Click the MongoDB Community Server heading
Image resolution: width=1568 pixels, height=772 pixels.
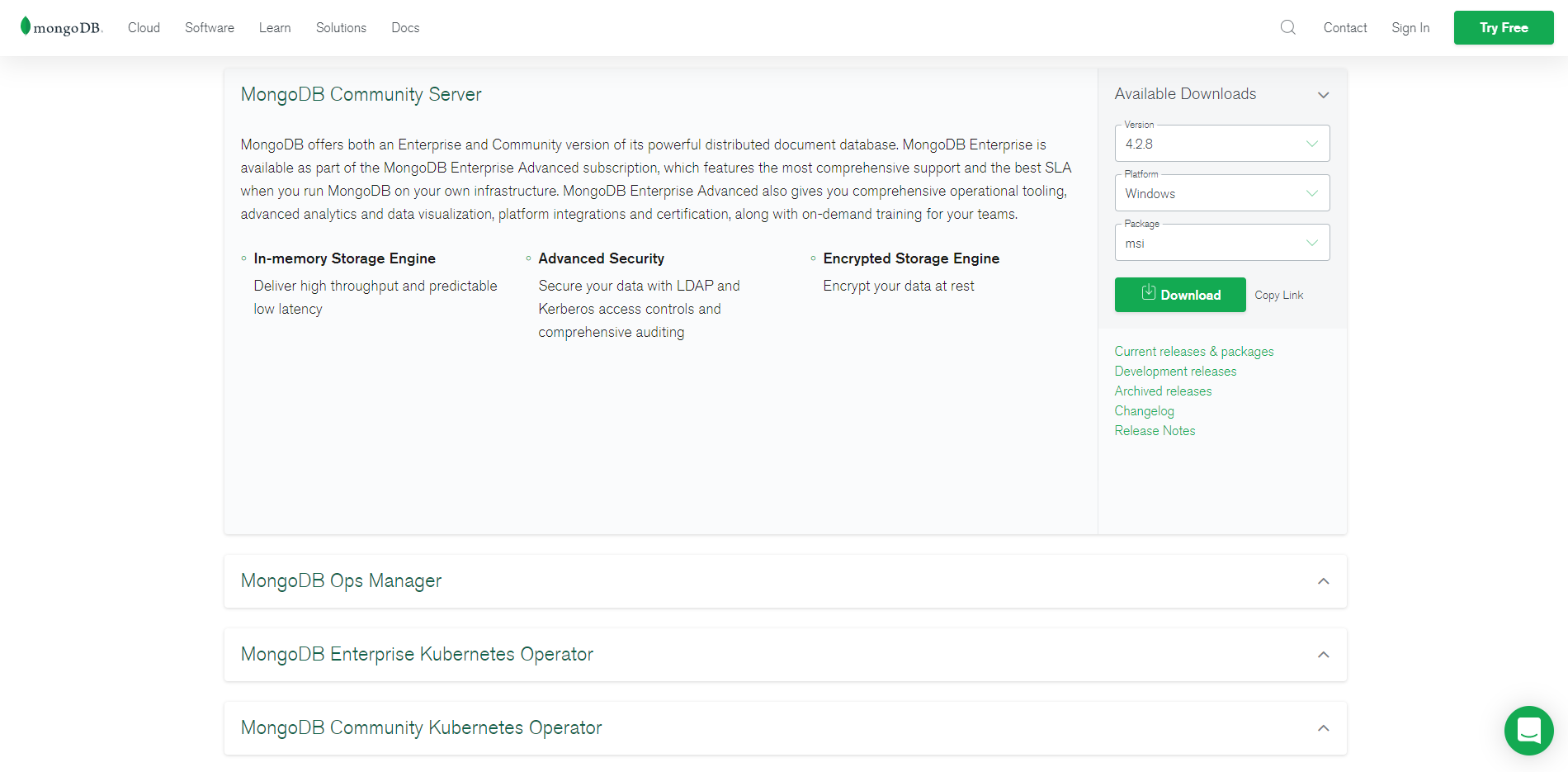pyautogui.click(x=361, y=94)
